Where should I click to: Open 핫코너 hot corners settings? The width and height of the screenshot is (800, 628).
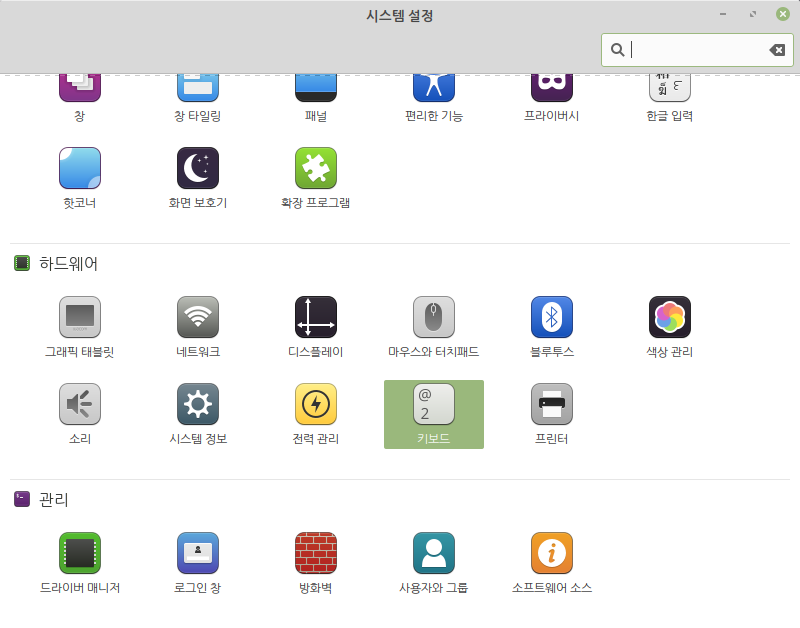tap(80, 168)
